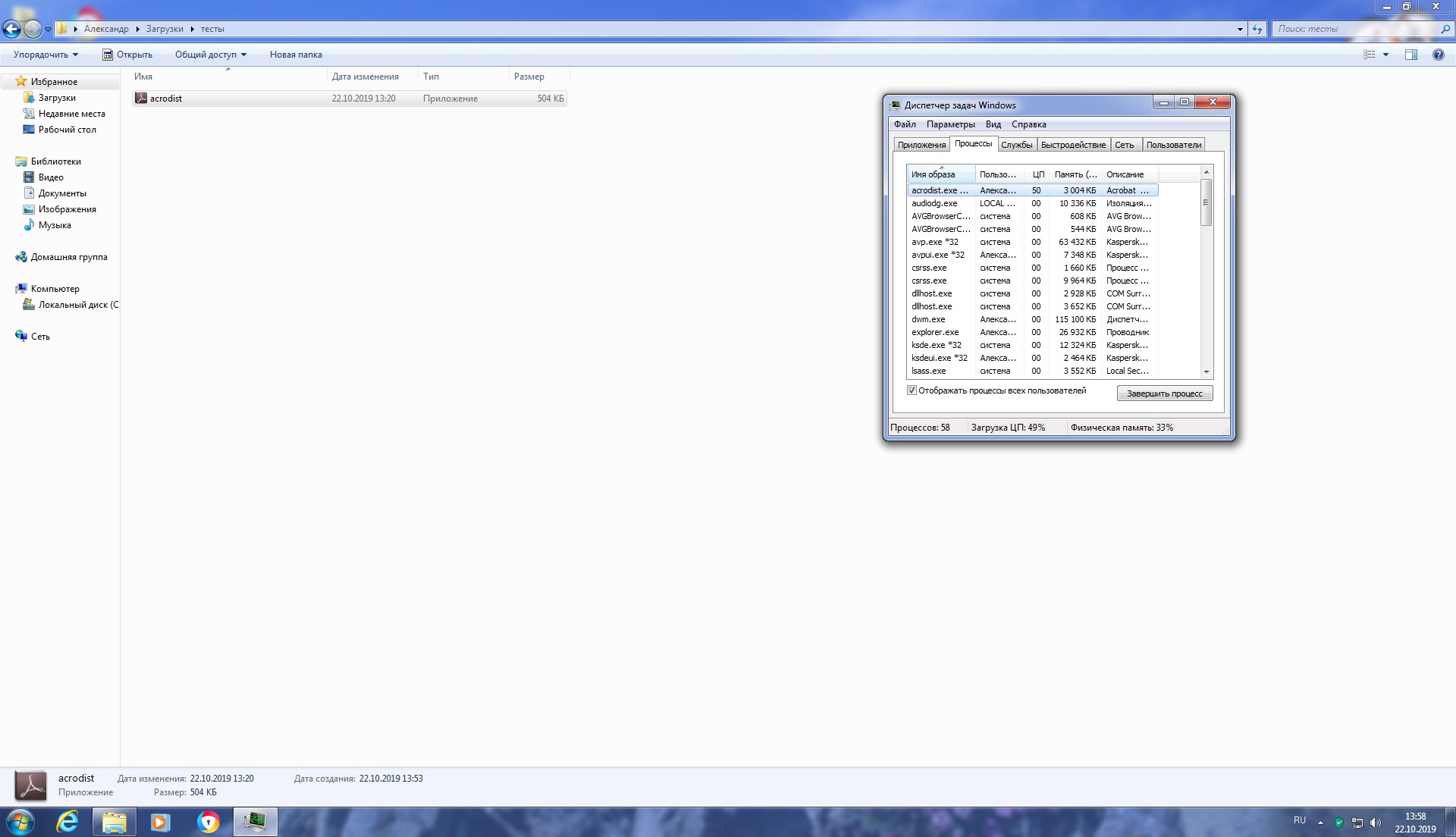Expand the address bar history dropdown

[1240, 30]
